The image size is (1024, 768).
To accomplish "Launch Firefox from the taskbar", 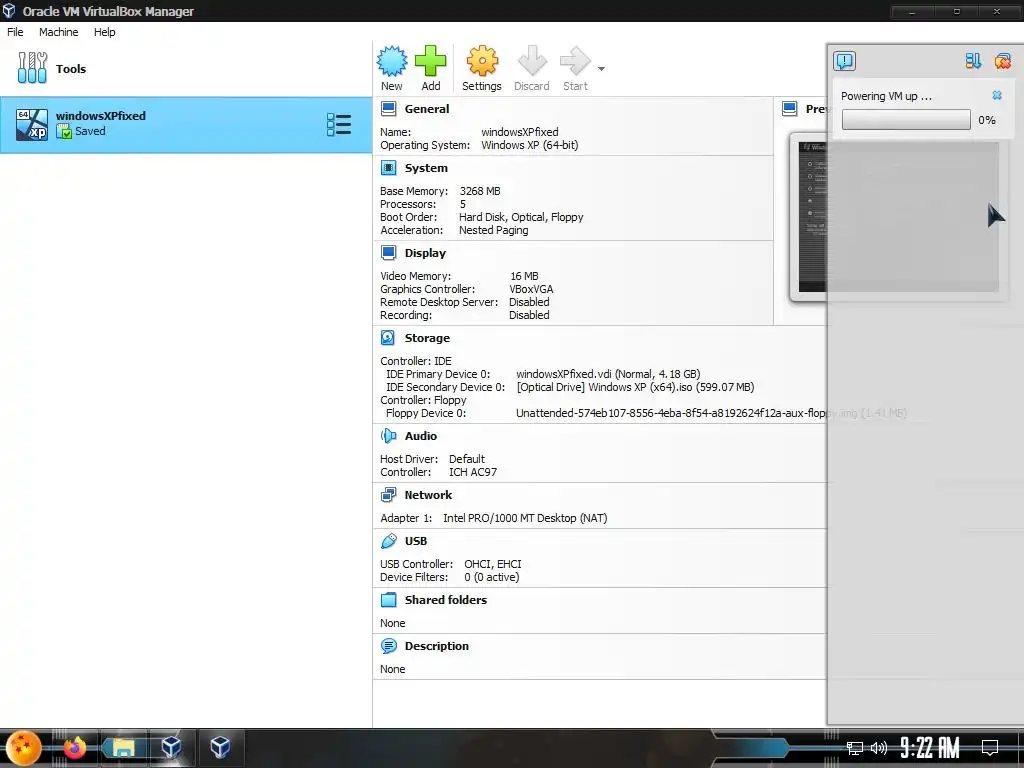I will tap(74, 748).
